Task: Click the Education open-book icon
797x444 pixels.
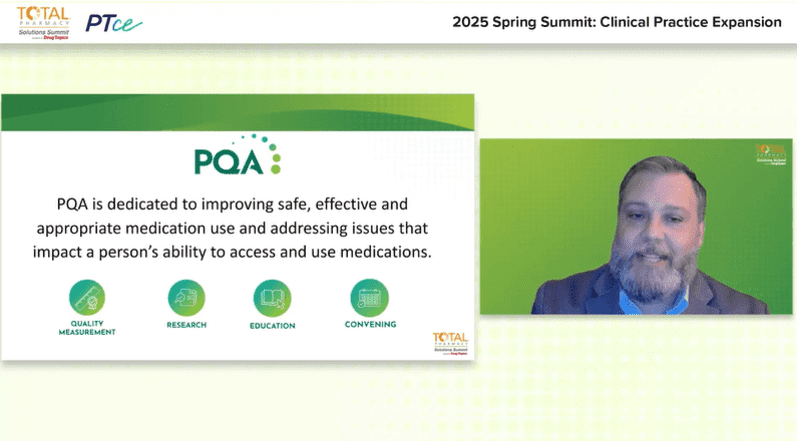Action: 272,298
